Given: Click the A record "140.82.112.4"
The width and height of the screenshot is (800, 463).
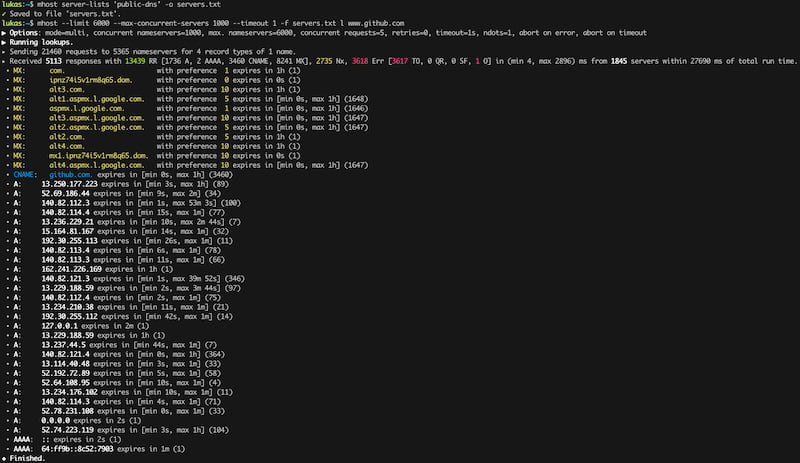Looking at the screenshot, I should 65,298.
